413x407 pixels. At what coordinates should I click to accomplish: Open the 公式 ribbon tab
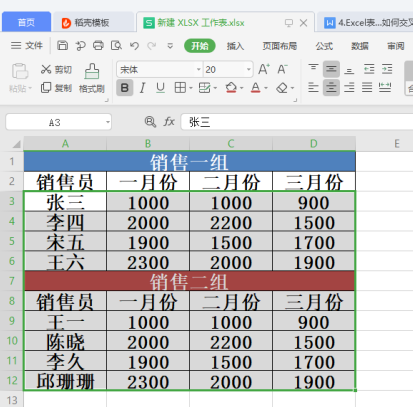(x=324, y=46)
